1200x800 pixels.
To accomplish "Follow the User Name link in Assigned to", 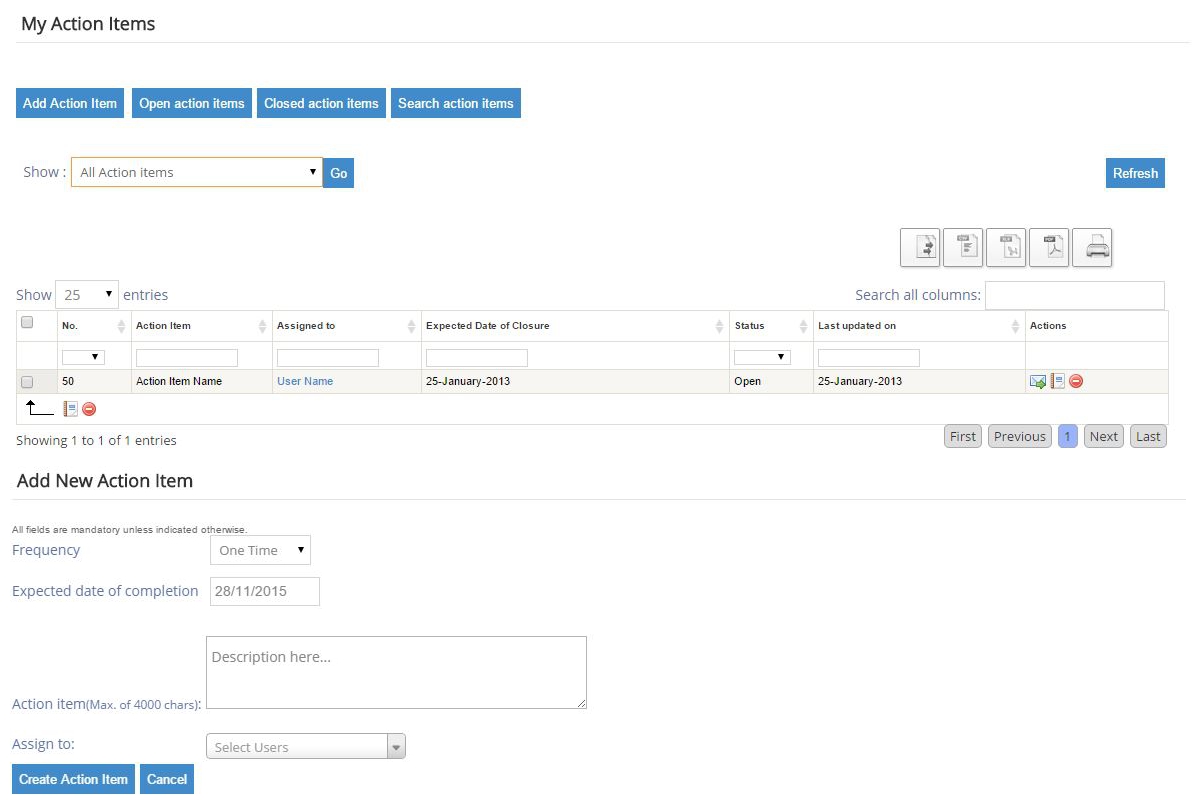I will [x=304, y=381].
